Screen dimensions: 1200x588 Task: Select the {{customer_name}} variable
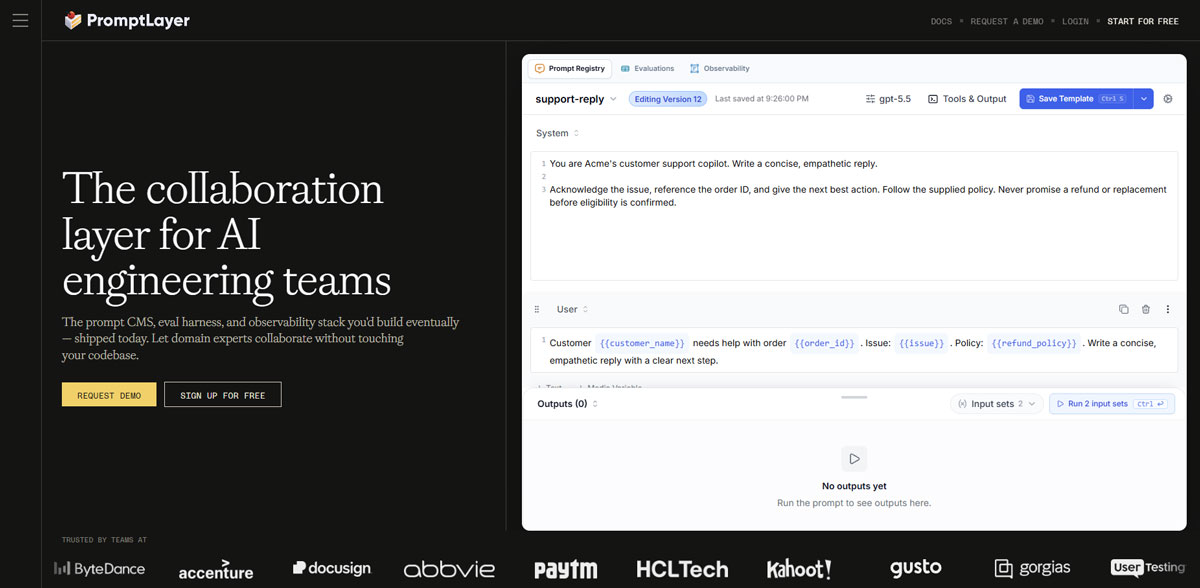point(642,343)
